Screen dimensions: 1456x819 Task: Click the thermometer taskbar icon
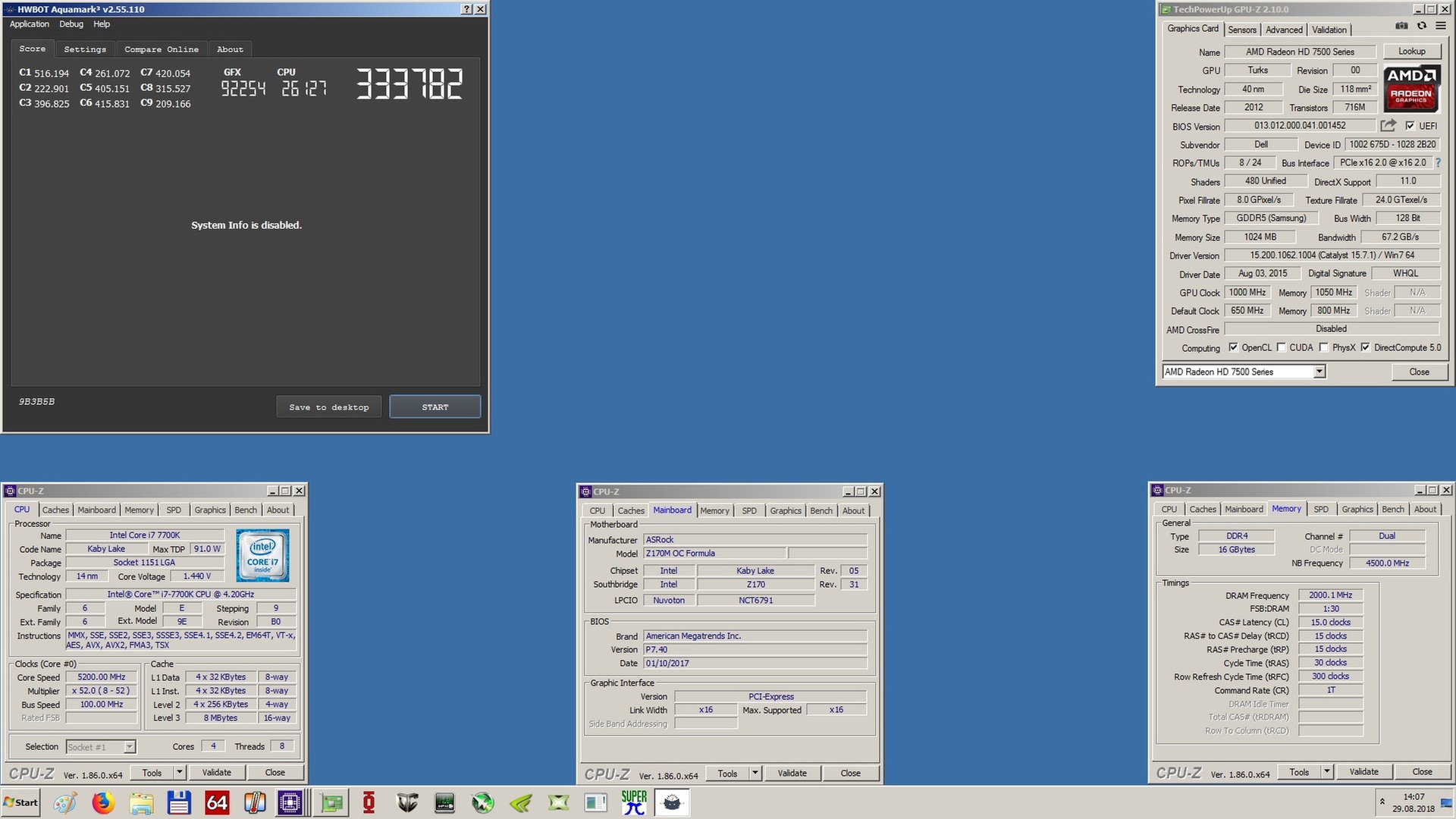(x=255, y=802)
